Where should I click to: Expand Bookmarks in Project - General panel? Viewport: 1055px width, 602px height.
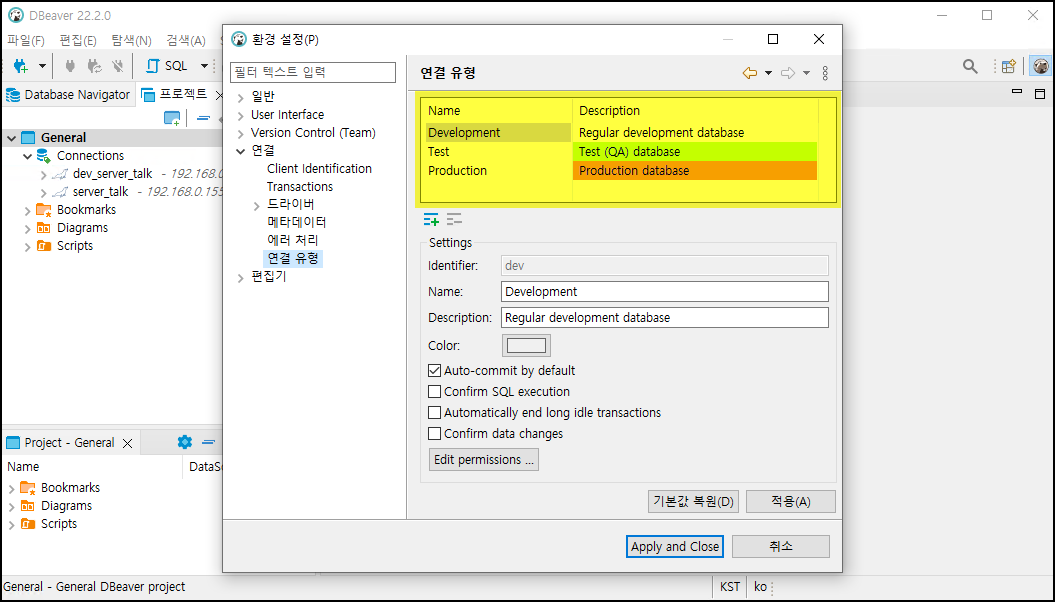(11, 488)
